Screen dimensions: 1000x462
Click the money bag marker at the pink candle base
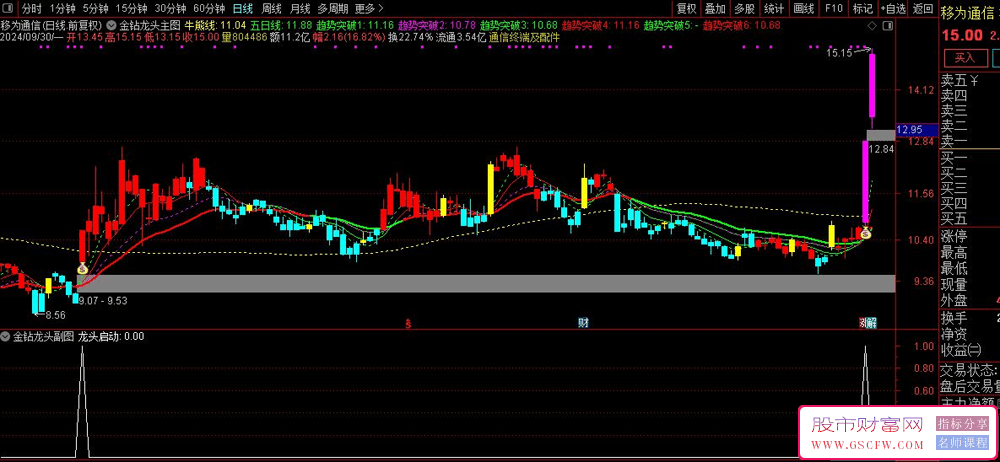[x=867, y=233]
